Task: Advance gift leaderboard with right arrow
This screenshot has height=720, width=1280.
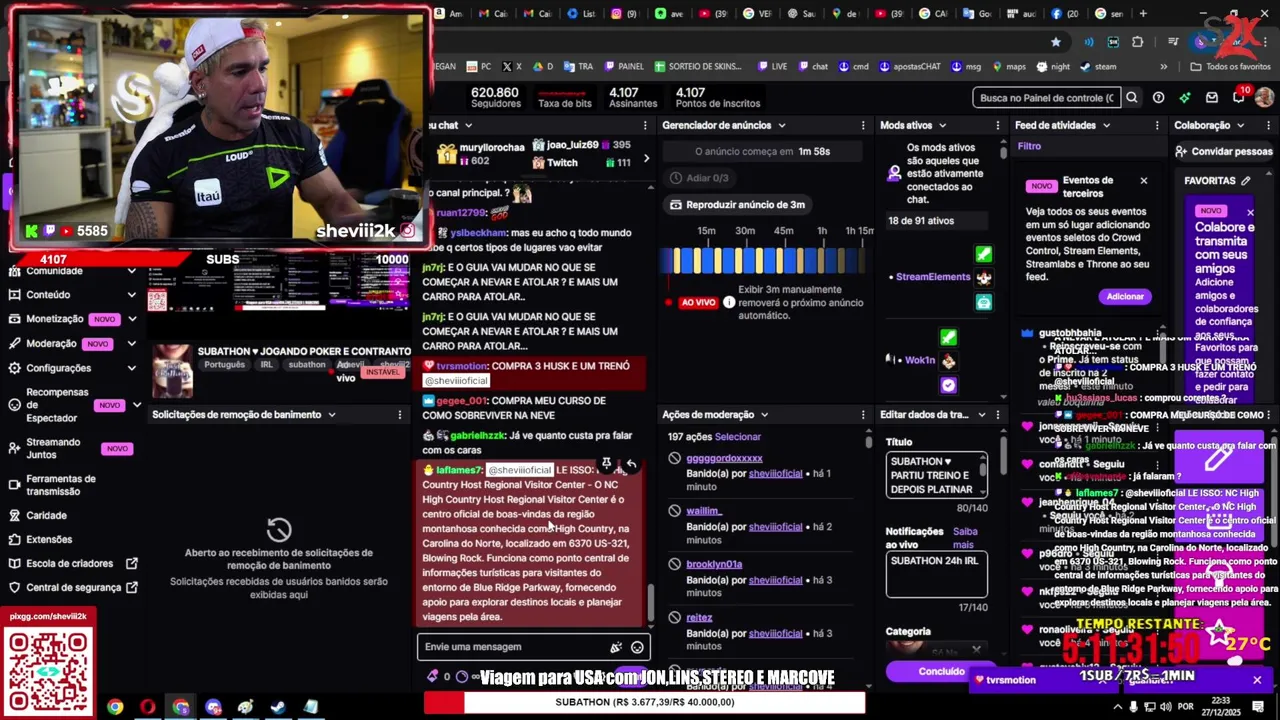Action: coord(646,158)
